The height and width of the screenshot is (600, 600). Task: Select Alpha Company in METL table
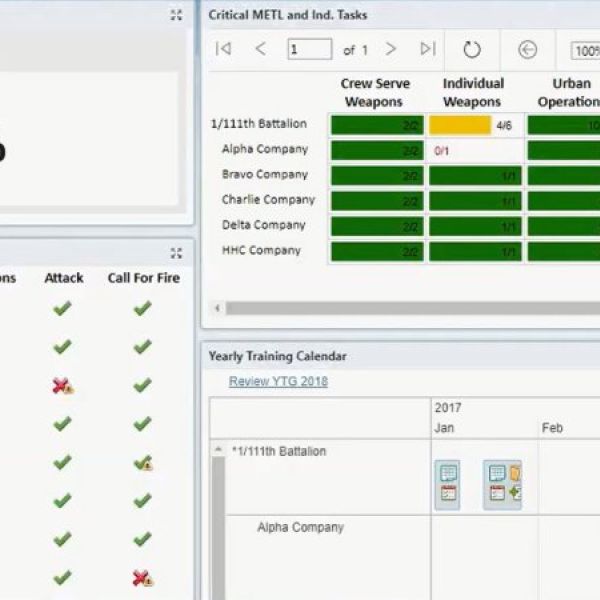265,150
